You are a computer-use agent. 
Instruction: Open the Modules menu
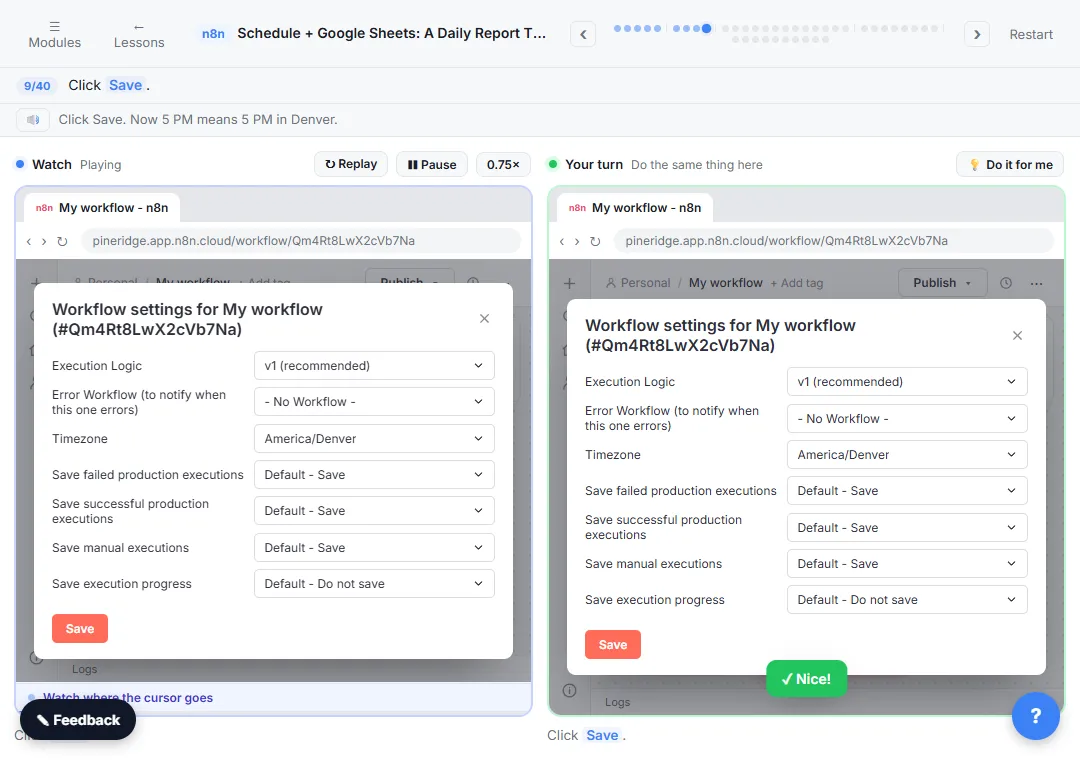54,34
